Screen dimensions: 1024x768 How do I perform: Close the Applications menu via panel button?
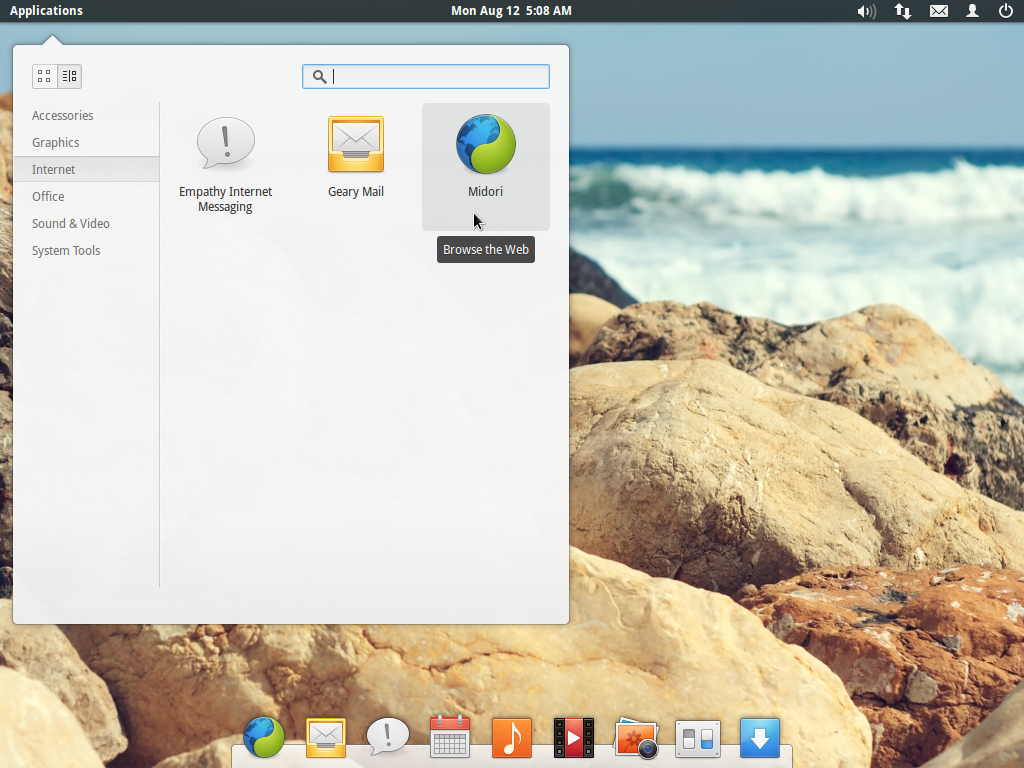point(46,10)
